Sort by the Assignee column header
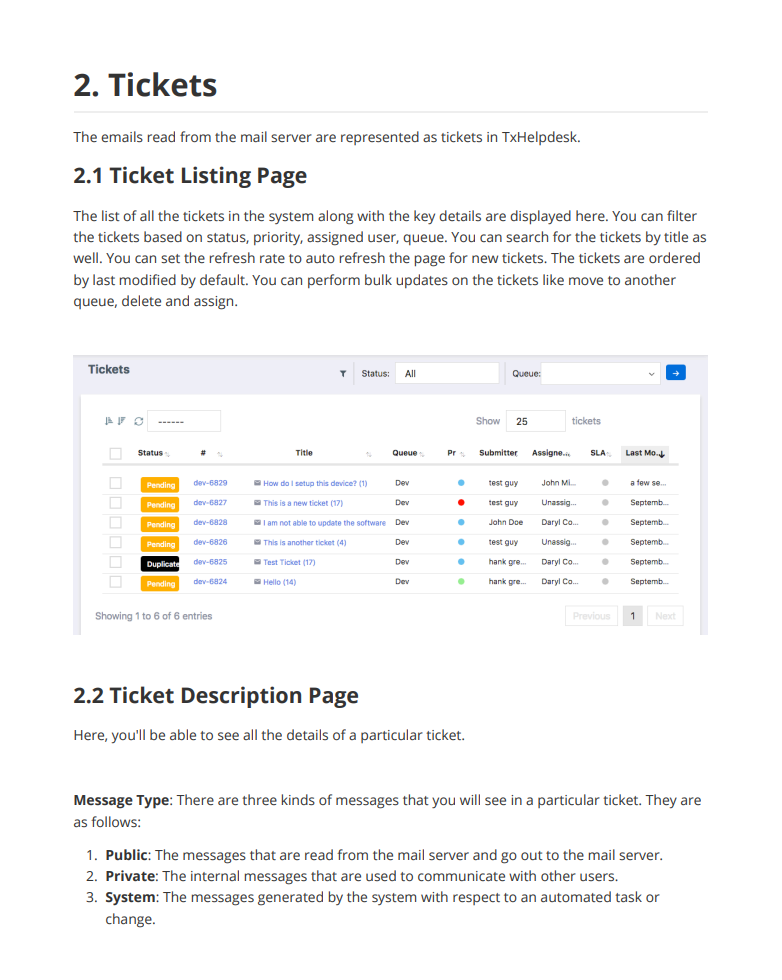 pos(551,453)
